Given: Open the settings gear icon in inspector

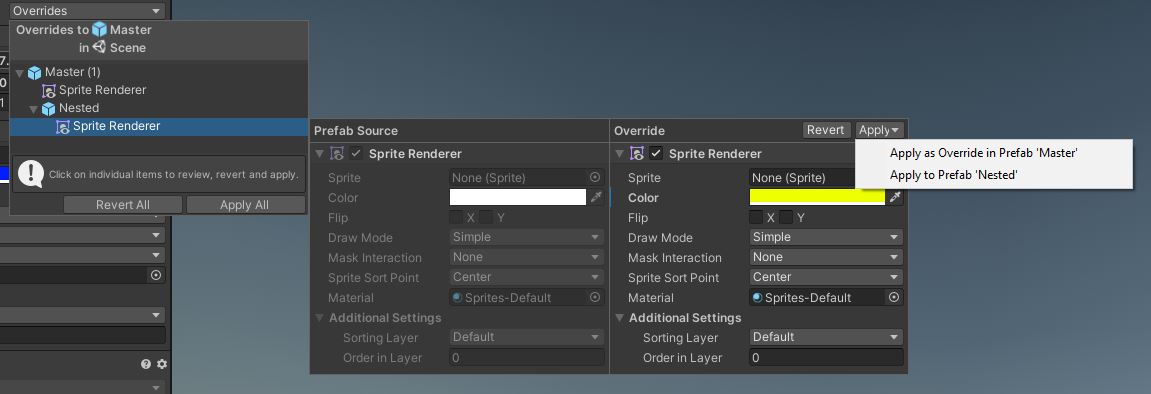Looking at the screenshot, I should coord(161,364).
